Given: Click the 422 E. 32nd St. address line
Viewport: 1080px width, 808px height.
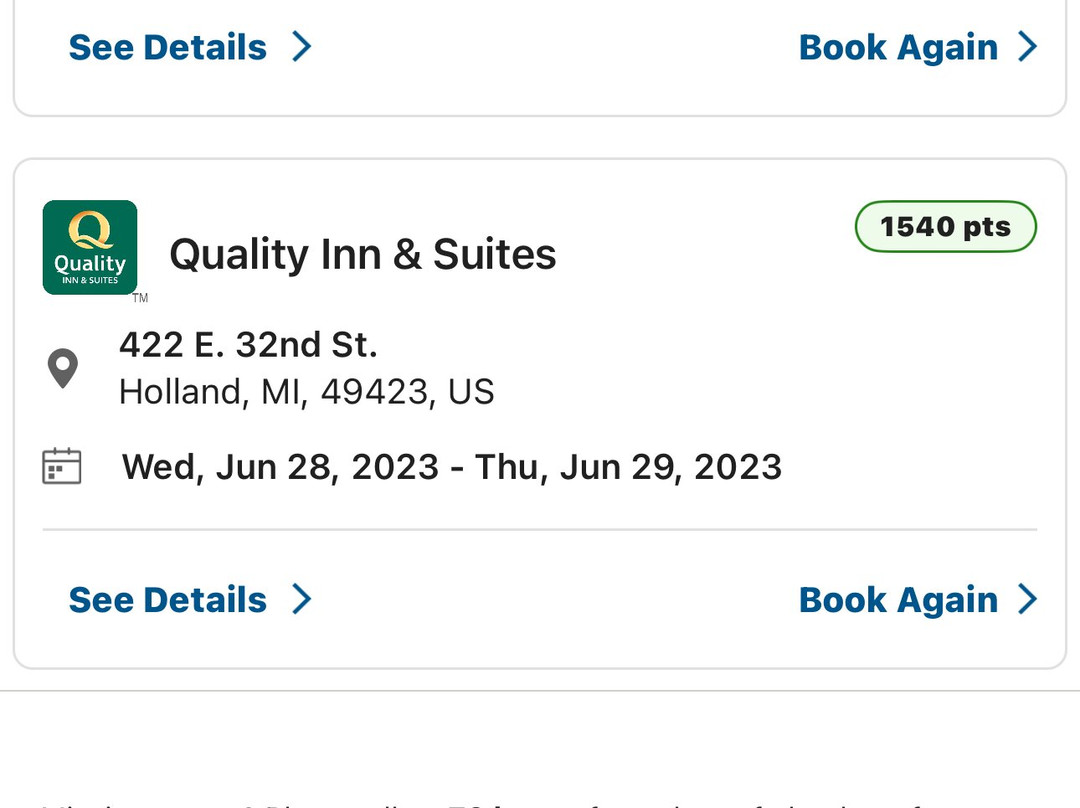Looking at the screenshot, I should point(248,345).
